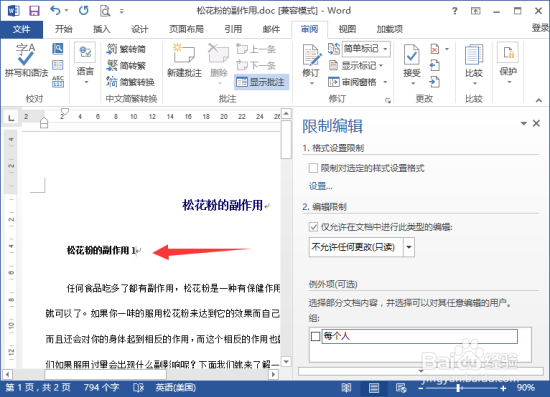Switch to 设计 tab
550x397 pixels.
(140, 29)
